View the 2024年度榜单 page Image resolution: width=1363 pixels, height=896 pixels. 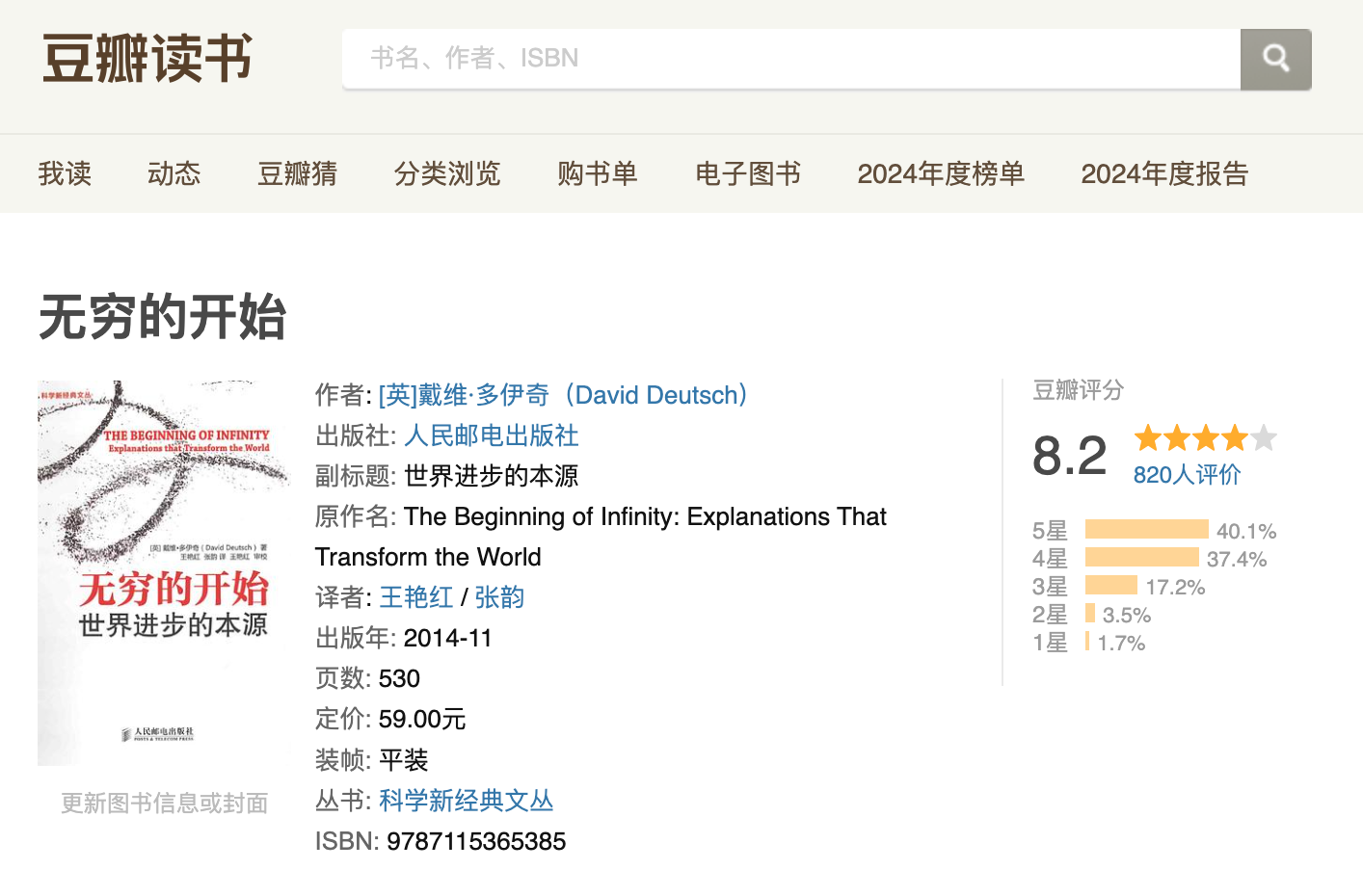tap(941, 173)
